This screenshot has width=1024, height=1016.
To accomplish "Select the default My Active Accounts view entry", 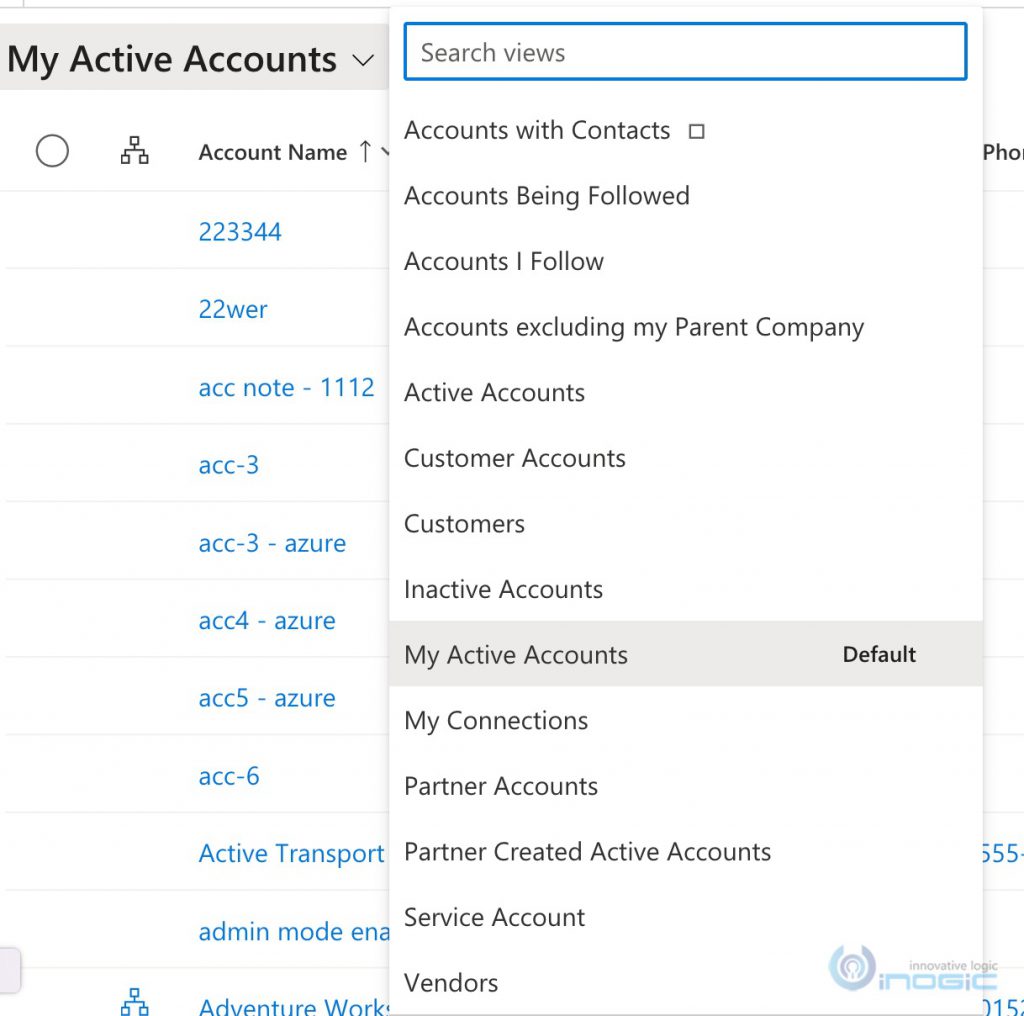I will click(x=515, y=655).
